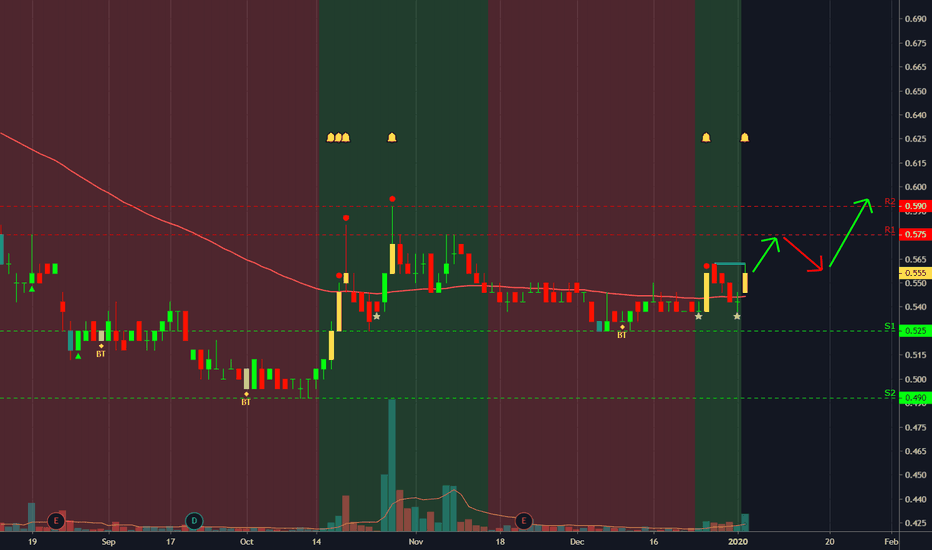The width and height of the screenshot is (932, 550).
Task: Click the star marker below late-October candles
Action: click(376, 316)
